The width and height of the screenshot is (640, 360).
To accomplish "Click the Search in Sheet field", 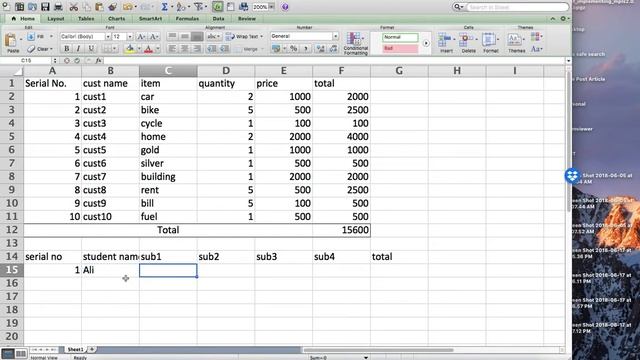I will 517,7.
